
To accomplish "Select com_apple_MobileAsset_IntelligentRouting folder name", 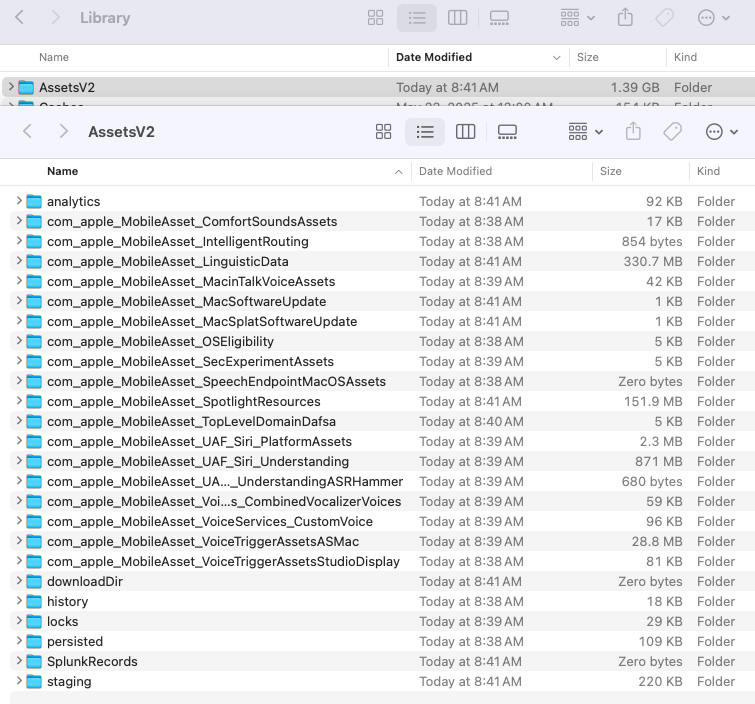I will pyautogui.click(x=178, y=242).
